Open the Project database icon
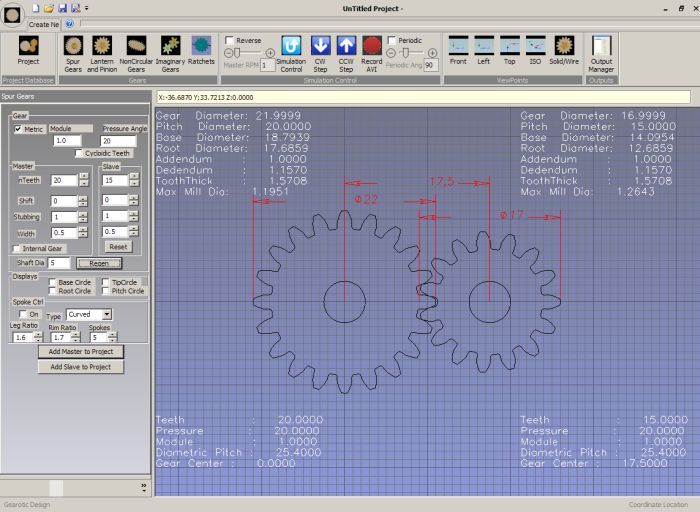Screen dimensions: 700x512 29,50
